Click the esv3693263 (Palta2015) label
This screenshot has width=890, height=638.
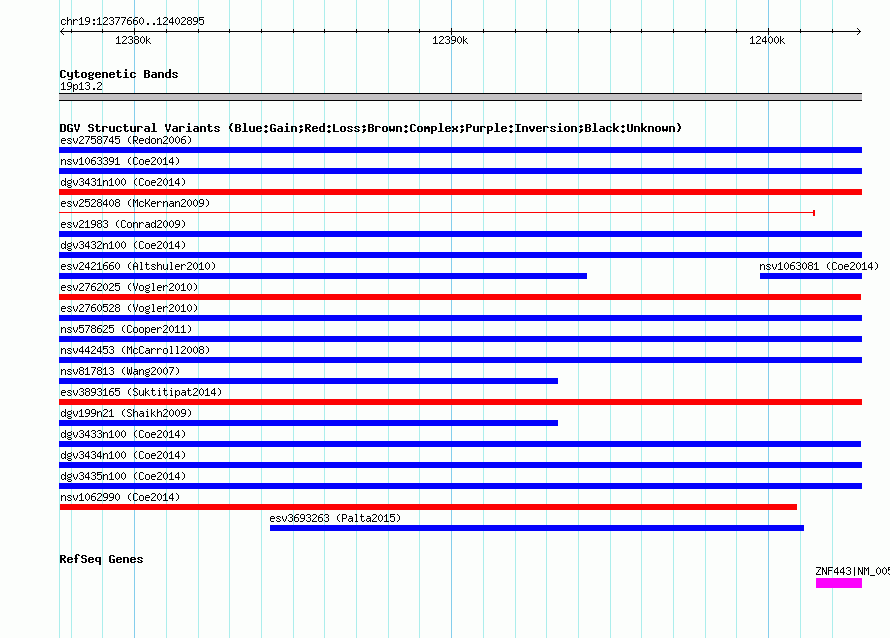335,518
